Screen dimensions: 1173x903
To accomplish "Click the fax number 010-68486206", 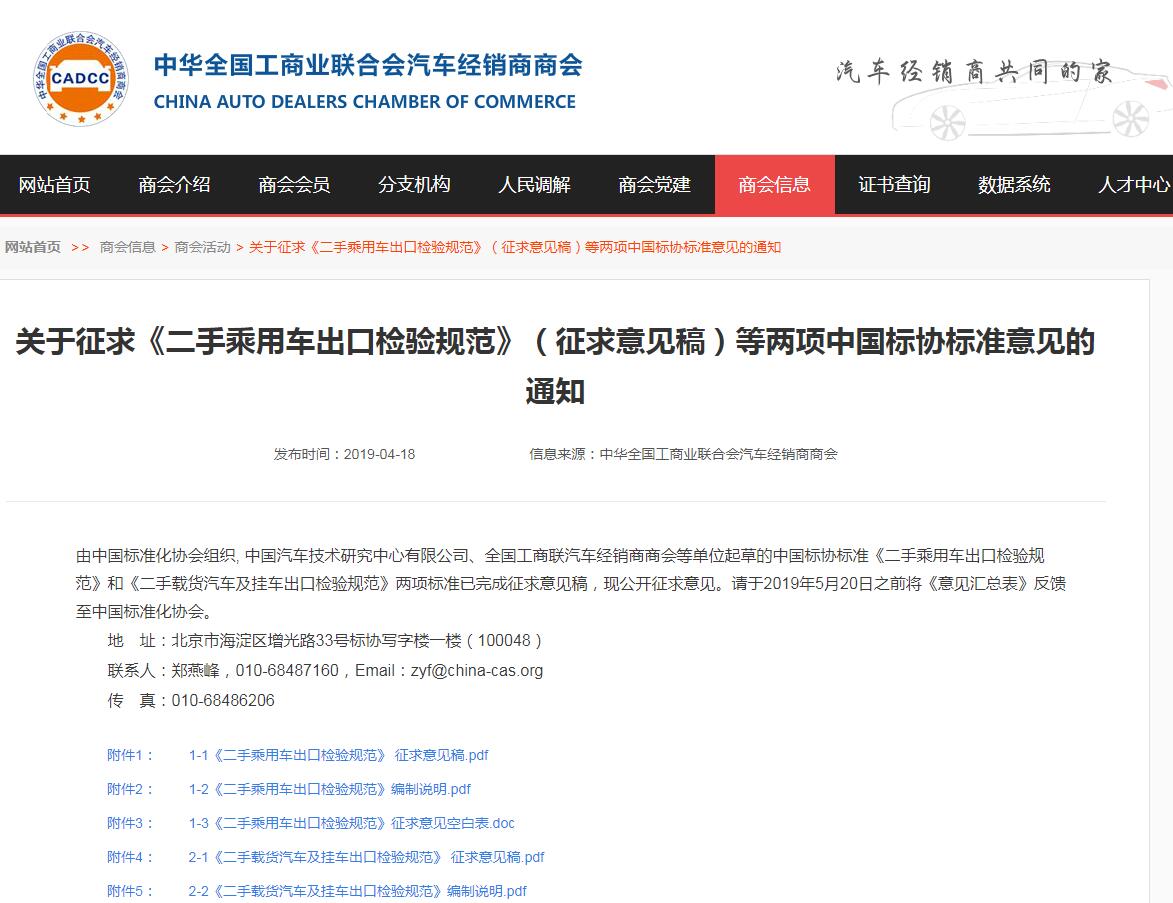I will tap(223, 700).
